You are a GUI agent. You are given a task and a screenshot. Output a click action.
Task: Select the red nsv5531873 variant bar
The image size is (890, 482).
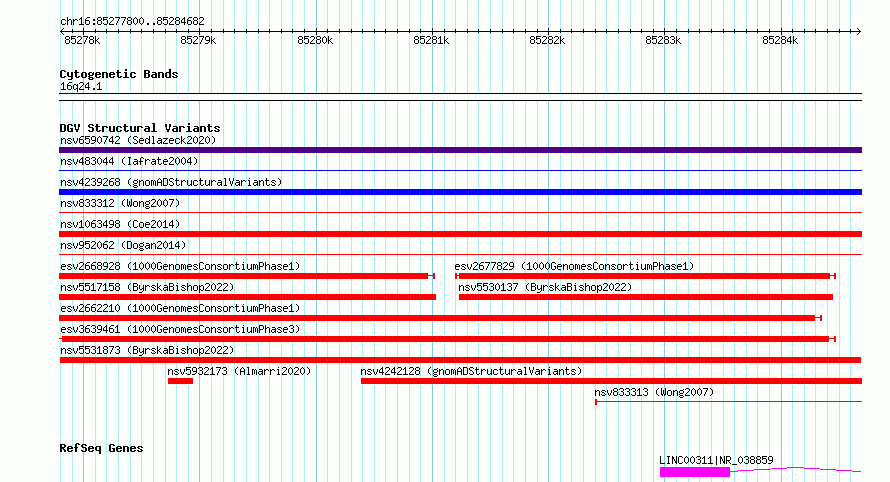pyautogui.click(x=460, y=360)
